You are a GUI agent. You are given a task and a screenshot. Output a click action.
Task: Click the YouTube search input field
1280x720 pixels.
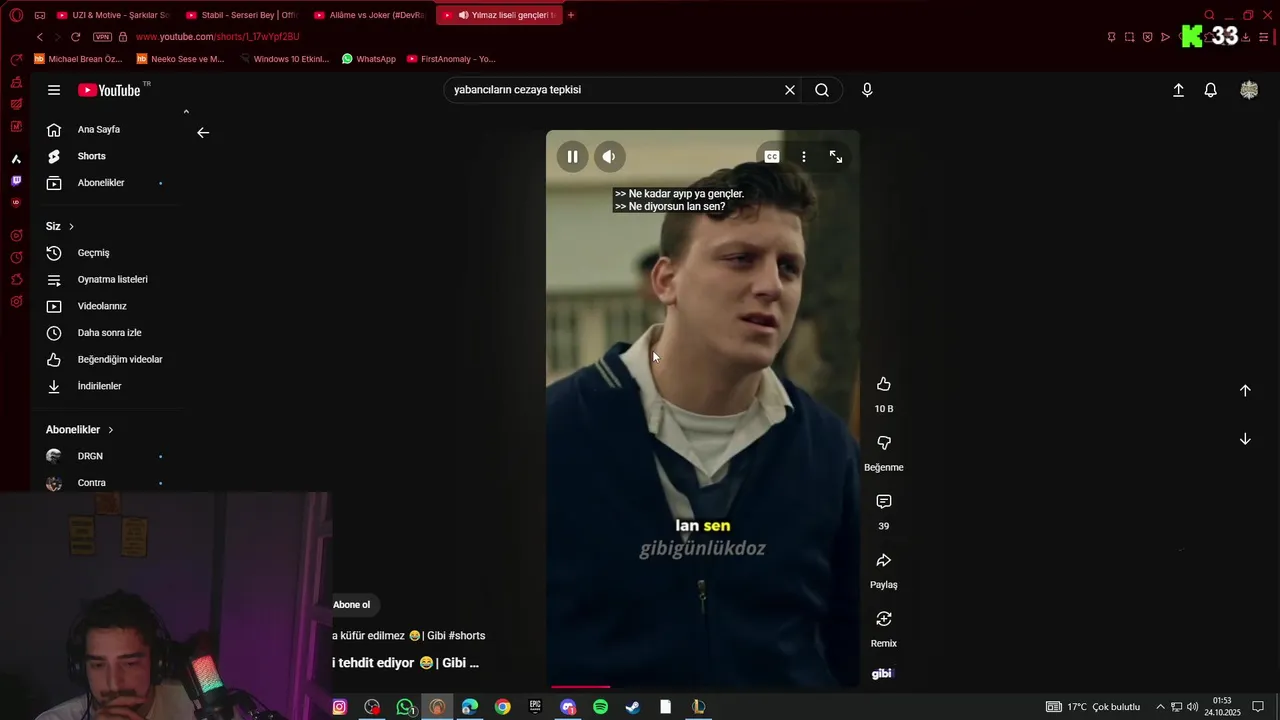click(615, 90)
